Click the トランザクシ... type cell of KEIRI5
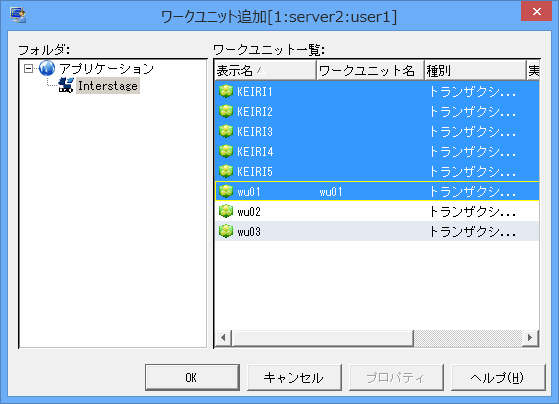559x404 pixels. point(473,172)
